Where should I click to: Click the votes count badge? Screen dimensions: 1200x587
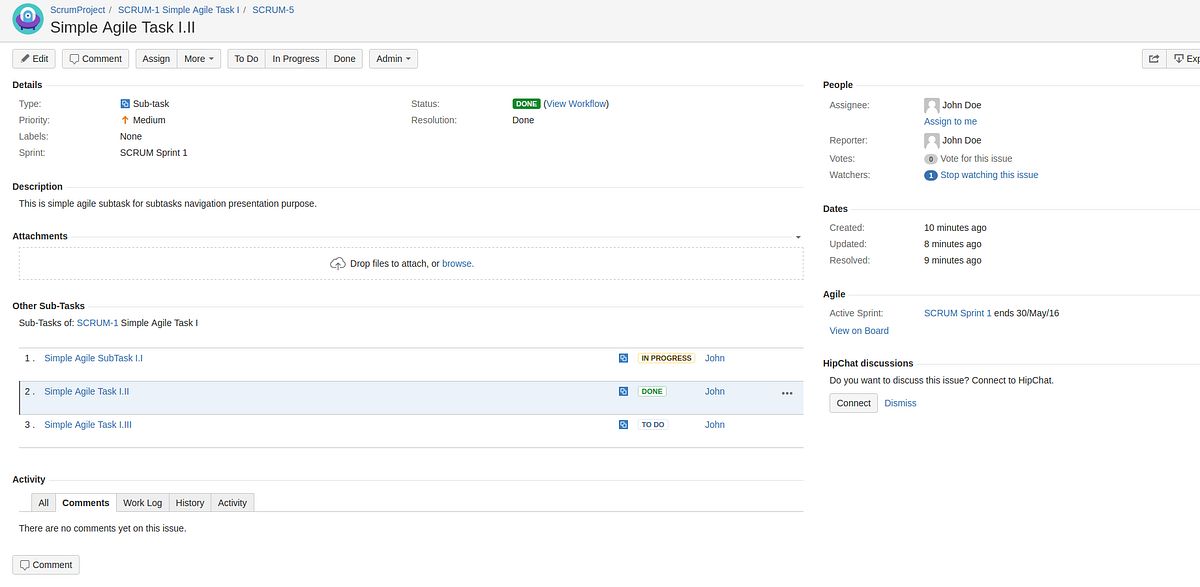931,158
